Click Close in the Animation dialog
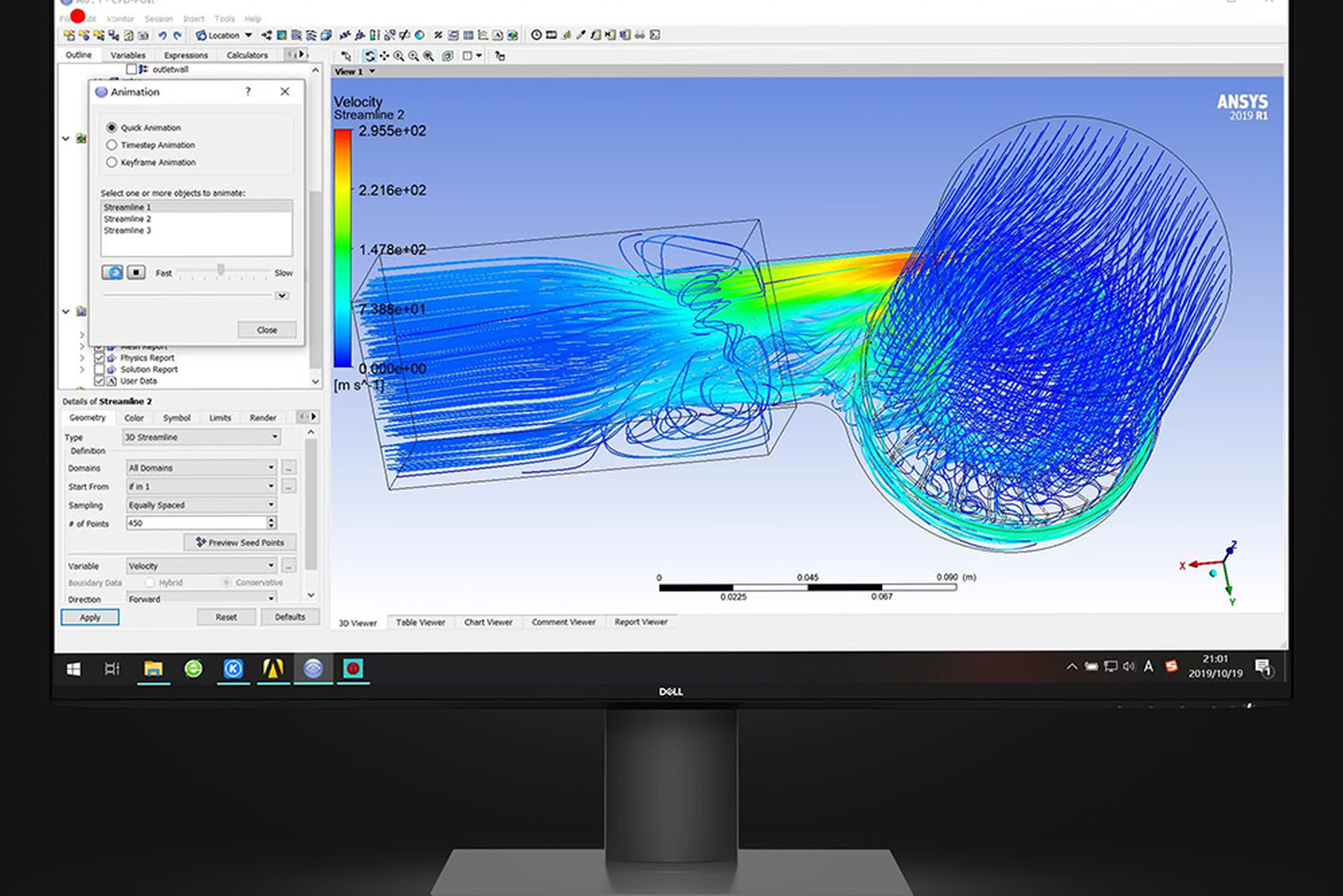 tap(266, 329)
